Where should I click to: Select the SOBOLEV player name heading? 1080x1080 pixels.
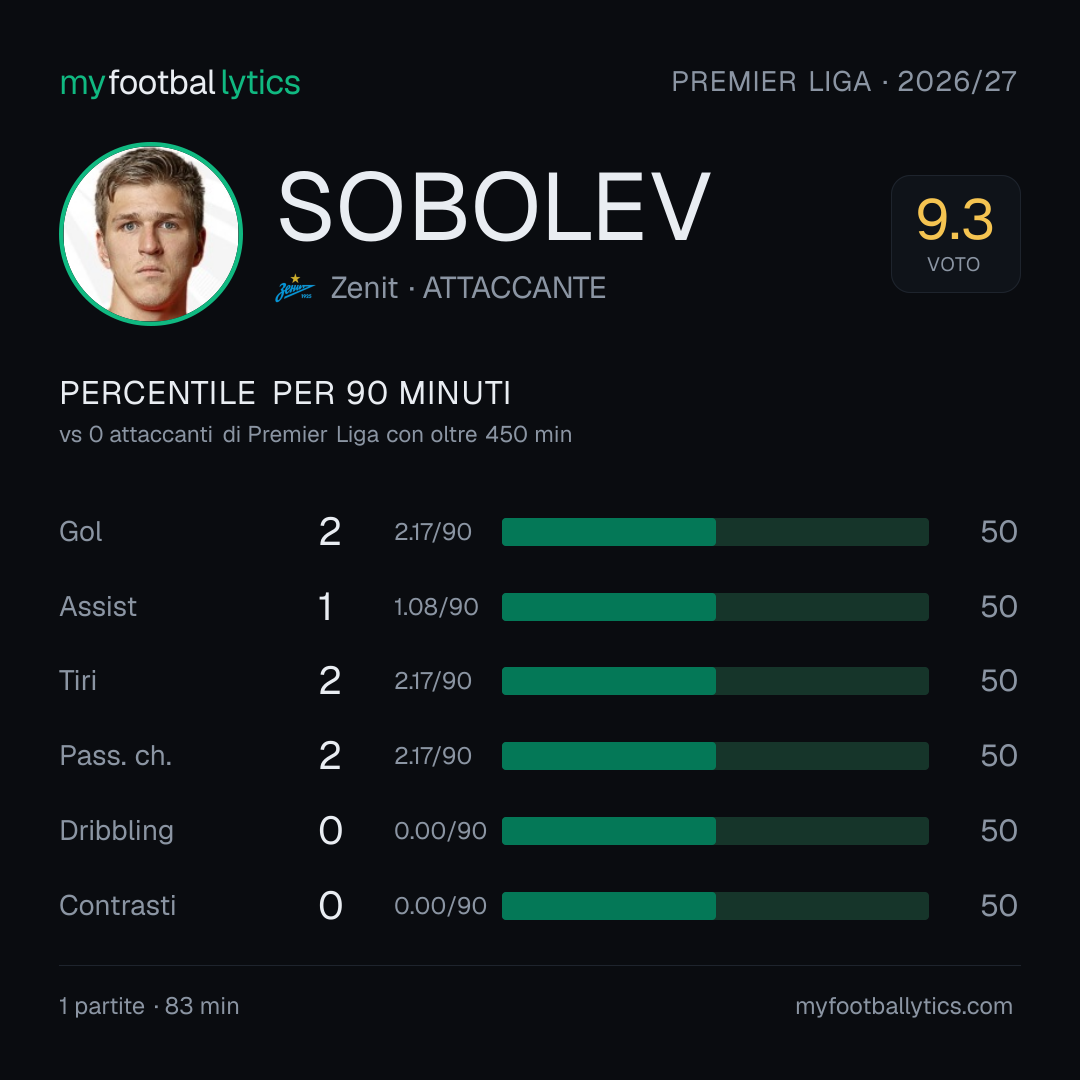pos(493,207)
